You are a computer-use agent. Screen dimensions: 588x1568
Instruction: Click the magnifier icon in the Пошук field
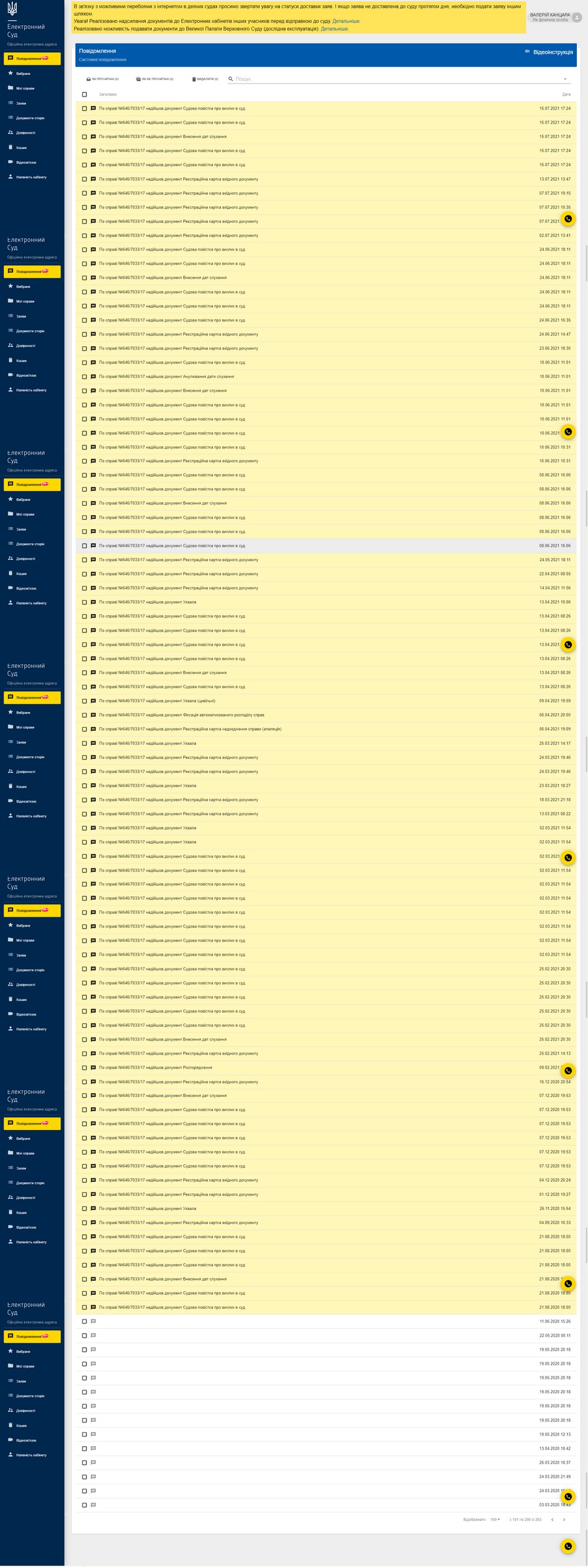231,78
